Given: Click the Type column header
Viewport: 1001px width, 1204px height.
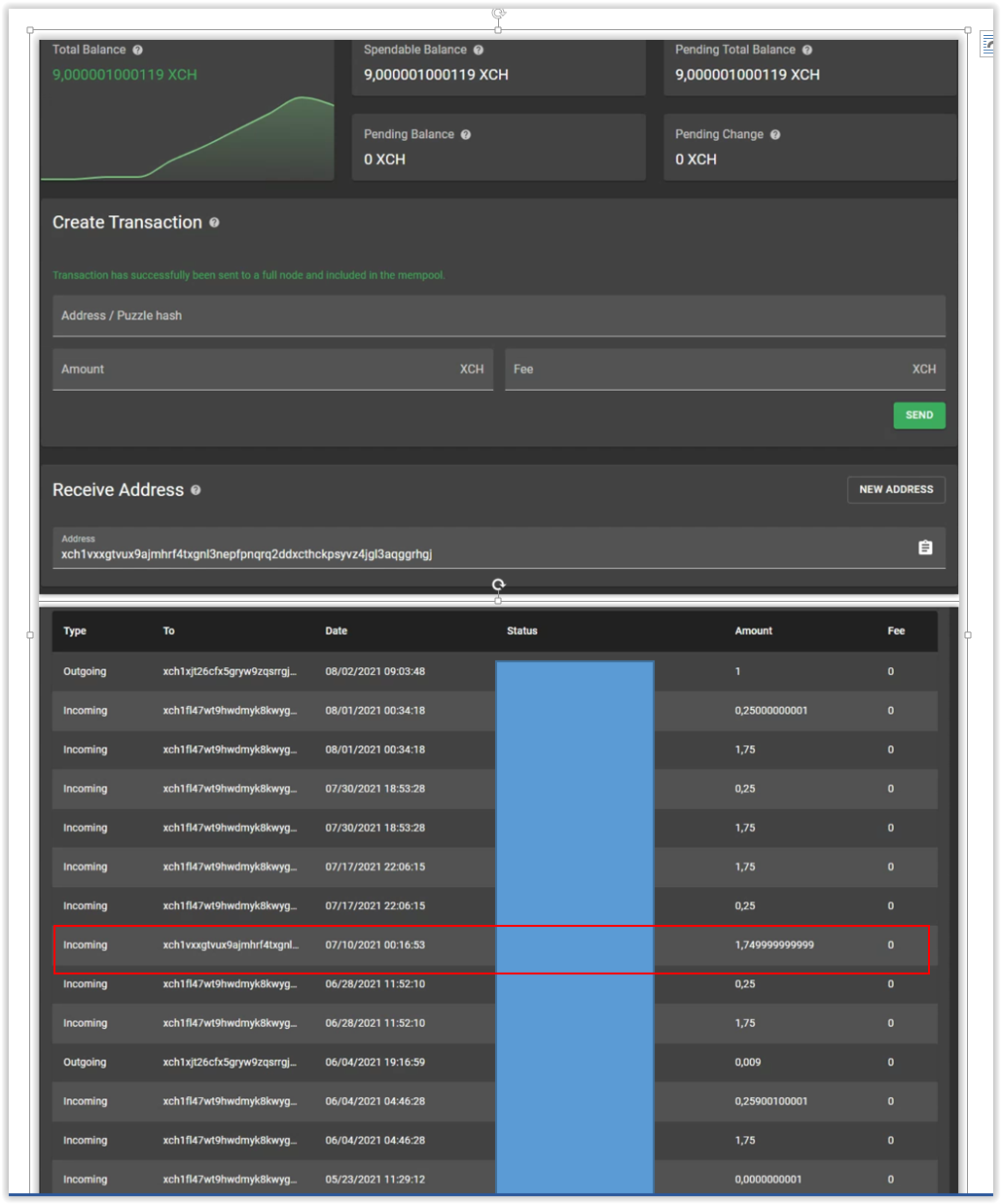Looking at the screenshot, I should pyautogui.click(x=75, y=631).
